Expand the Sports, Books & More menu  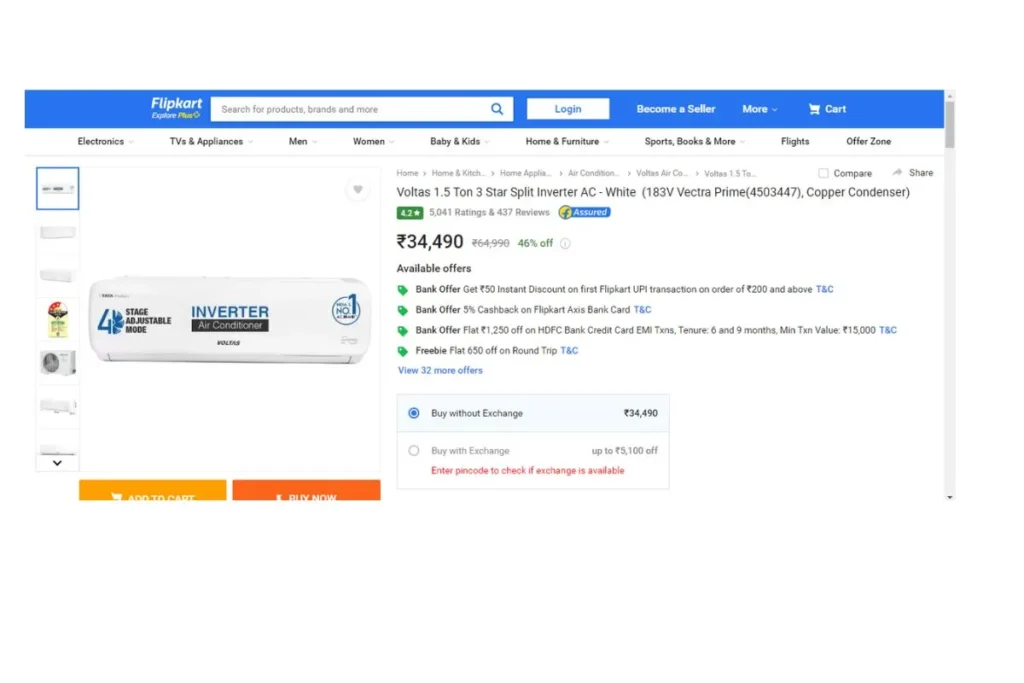tap(695, 142)
